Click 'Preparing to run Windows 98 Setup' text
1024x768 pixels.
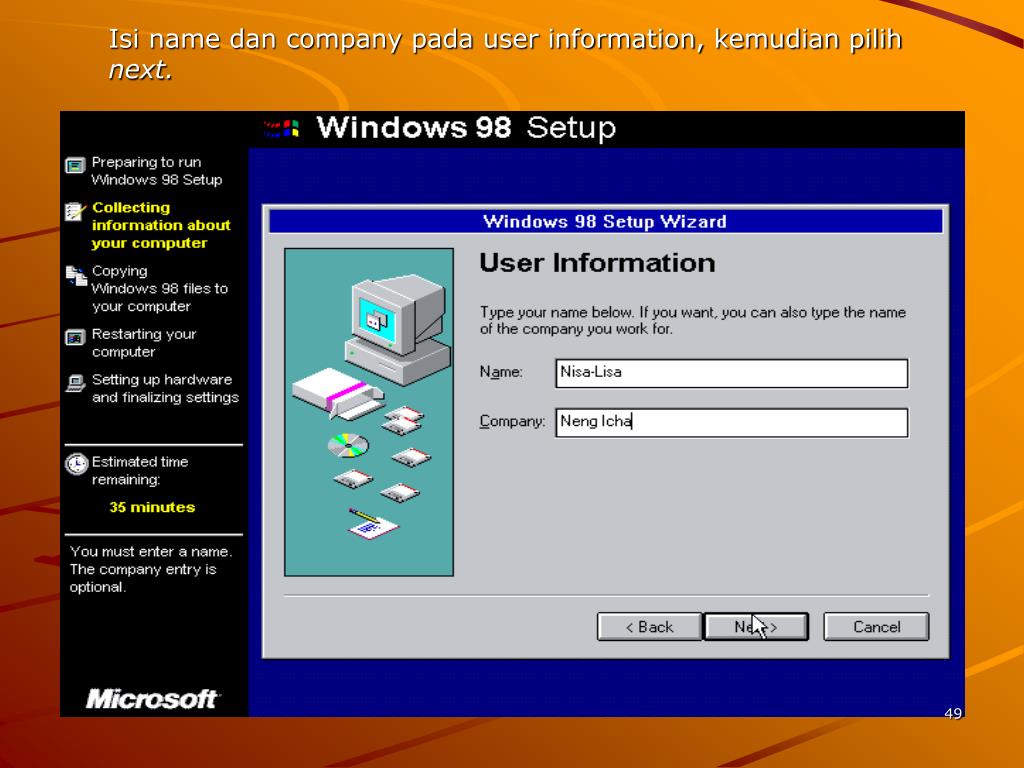pyautogui.click(x=157, y=170)
